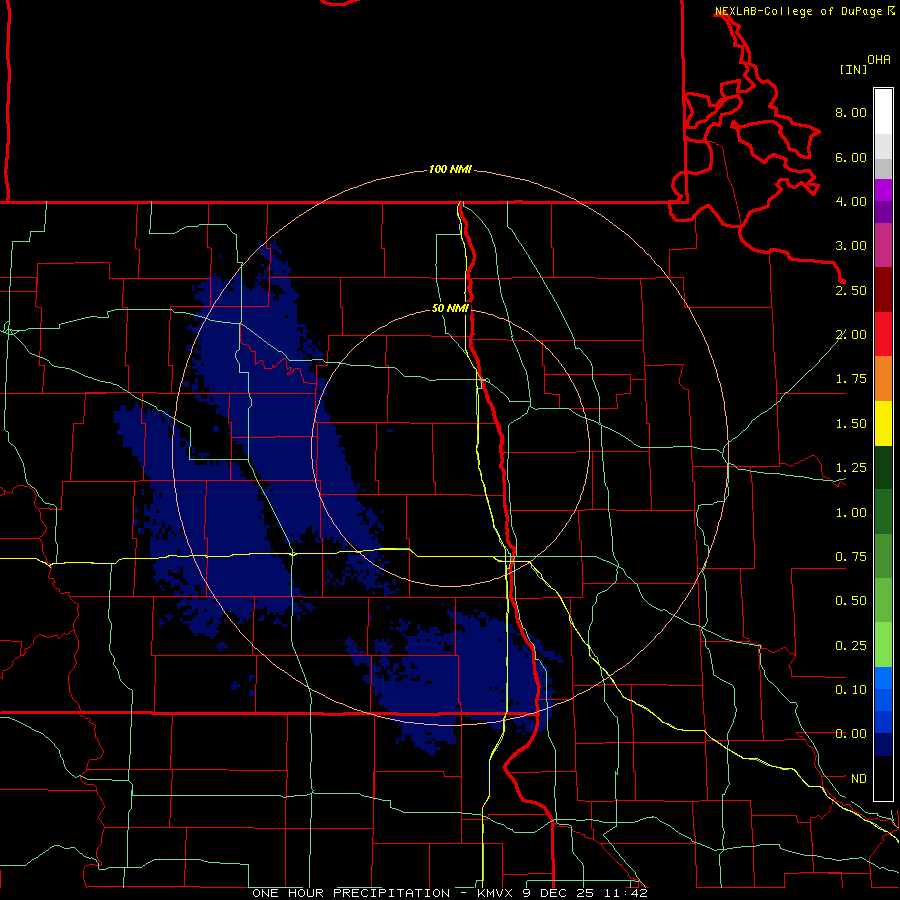Image resolution: width=900 pixels, height=900 pixels.
Task: Click the NEXLAB-College of DuPage credit text
Action: (x=798, y=11)
